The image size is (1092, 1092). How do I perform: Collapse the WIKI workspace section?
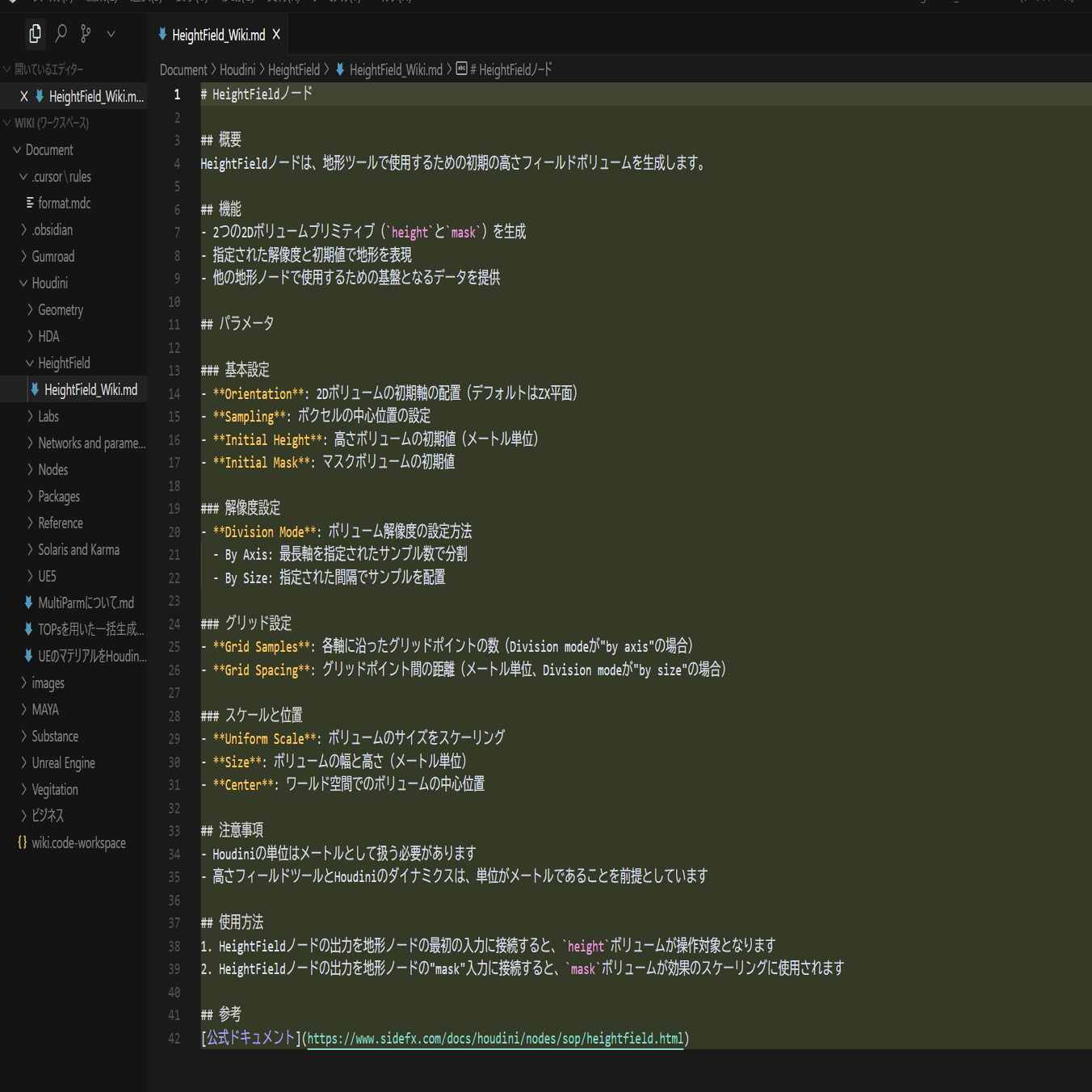tap(51, 123)
